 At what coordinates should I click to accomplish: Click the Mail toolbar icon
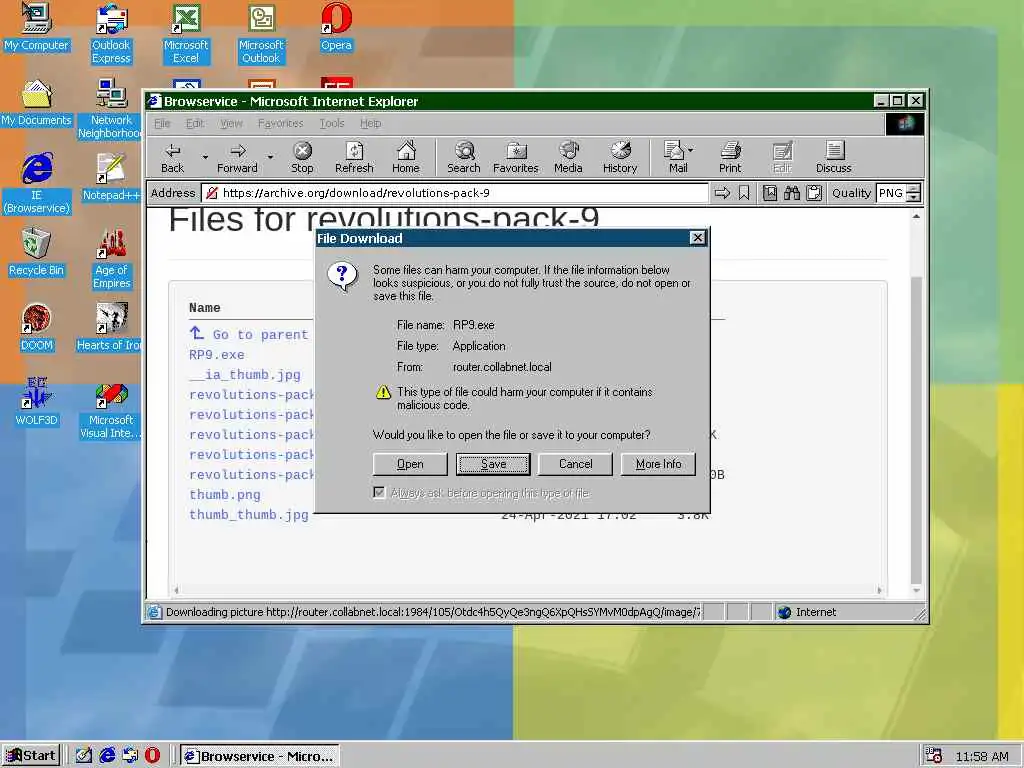(x=673, y=158)
